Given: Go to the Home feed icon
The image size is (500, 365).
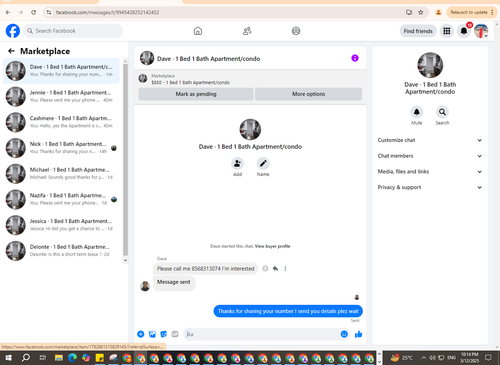Looking at the screenshot, I should pyautogui.click(x=198, y=31).
